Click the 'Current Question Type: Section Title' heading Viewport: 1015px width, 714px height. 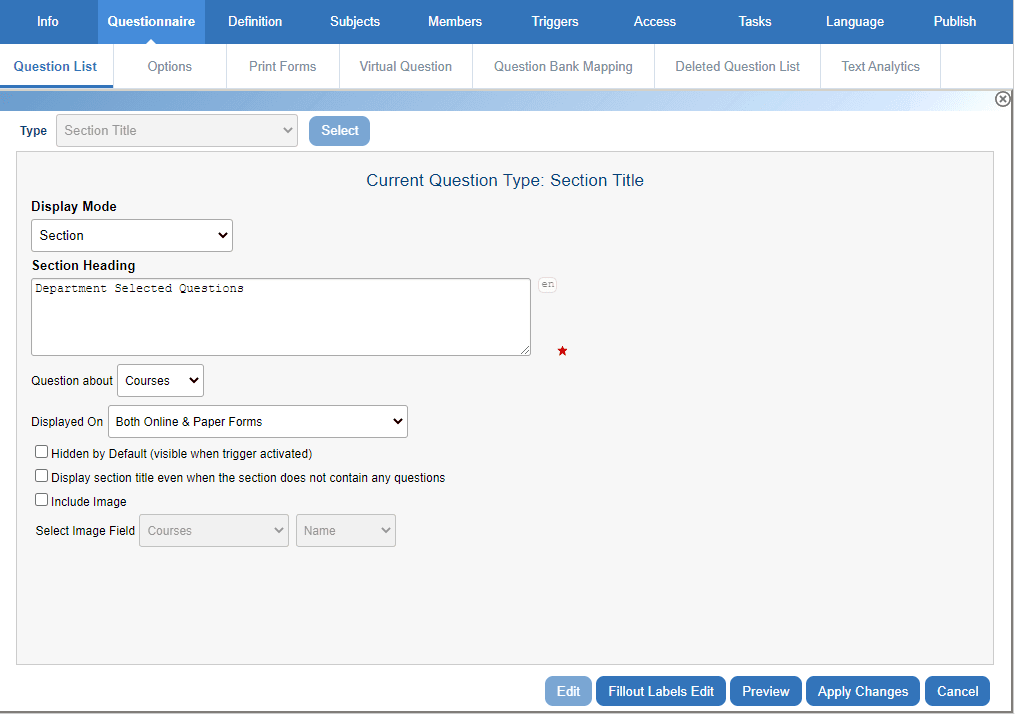(x=505, y=180)
